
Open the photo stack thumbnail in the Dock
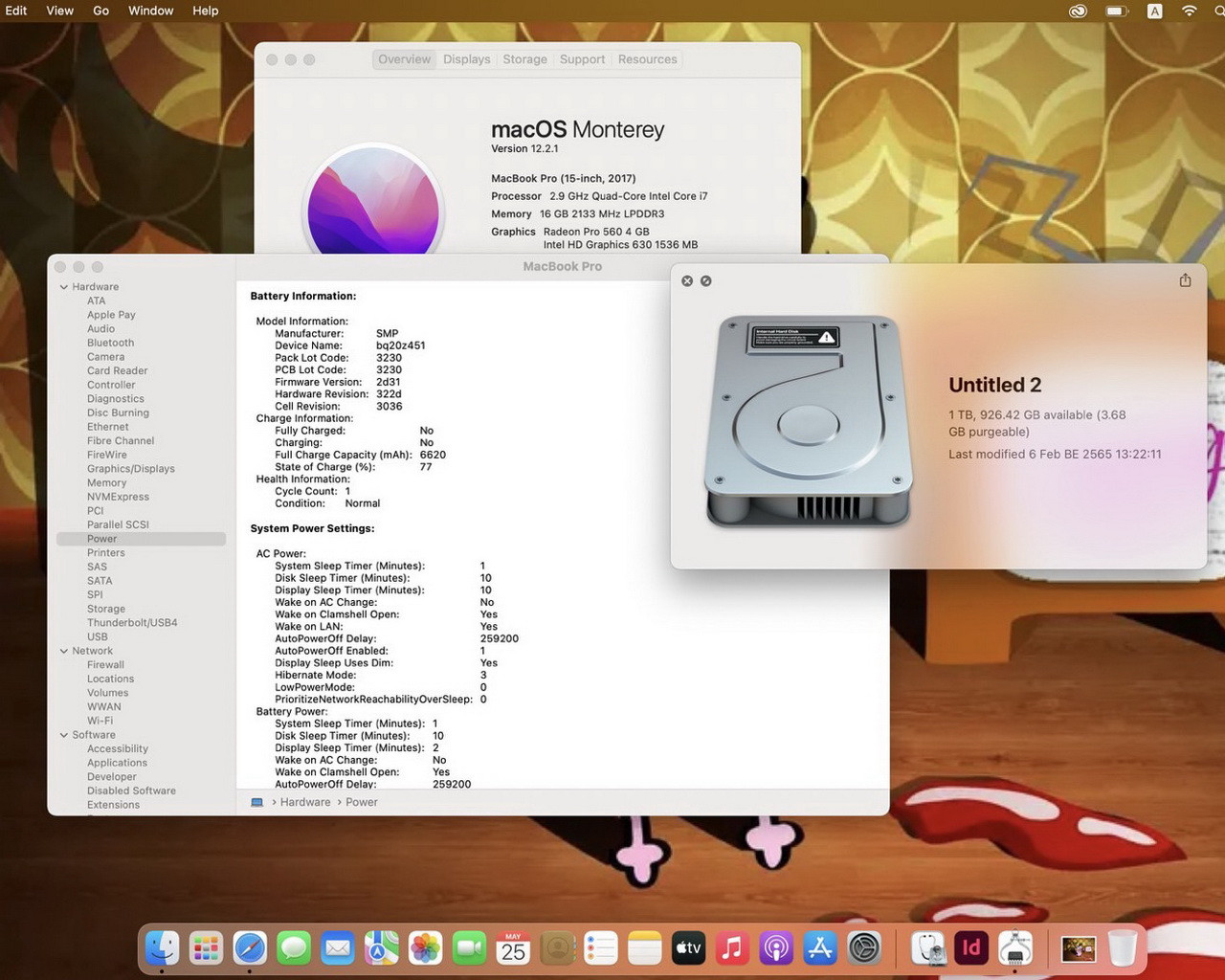tap(1079, 948)
